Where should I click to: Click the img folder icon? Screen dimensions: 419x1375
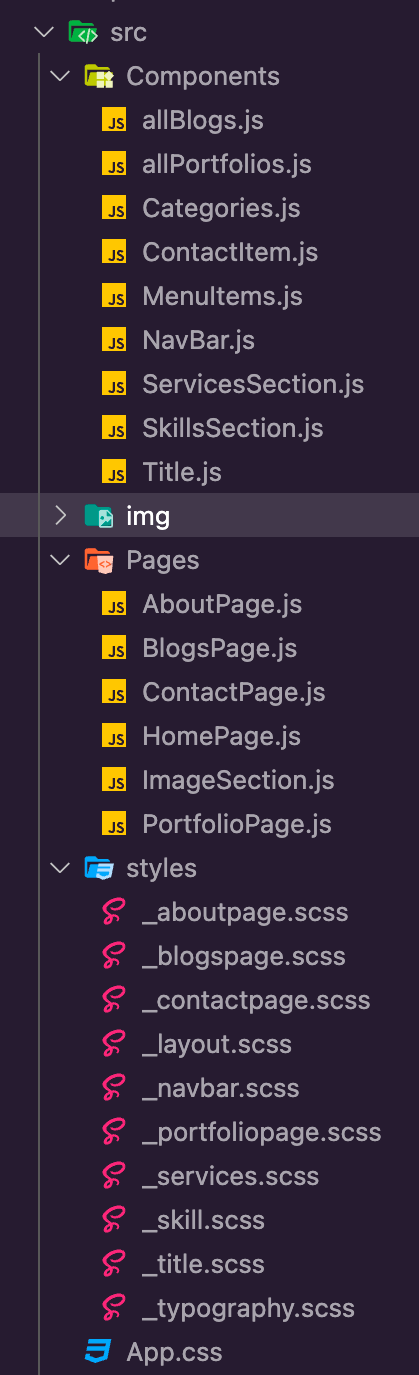tap(98, 516)
